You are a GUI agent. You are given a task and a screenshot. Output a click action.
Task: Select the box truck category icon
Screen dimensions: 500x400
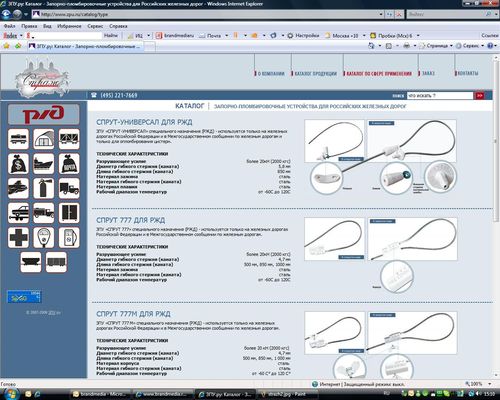point(69,188)
